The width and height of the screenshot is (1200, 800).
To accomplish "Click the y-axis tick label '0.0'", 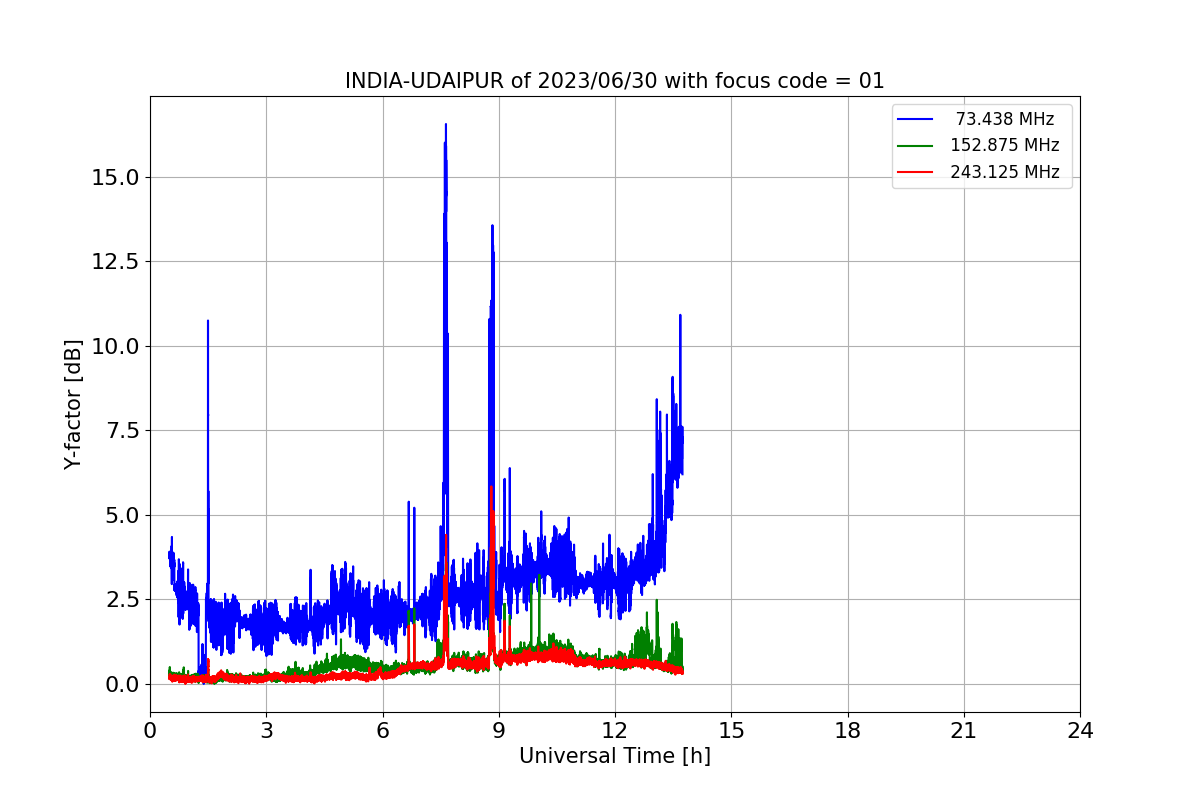I will pos(124,684).
